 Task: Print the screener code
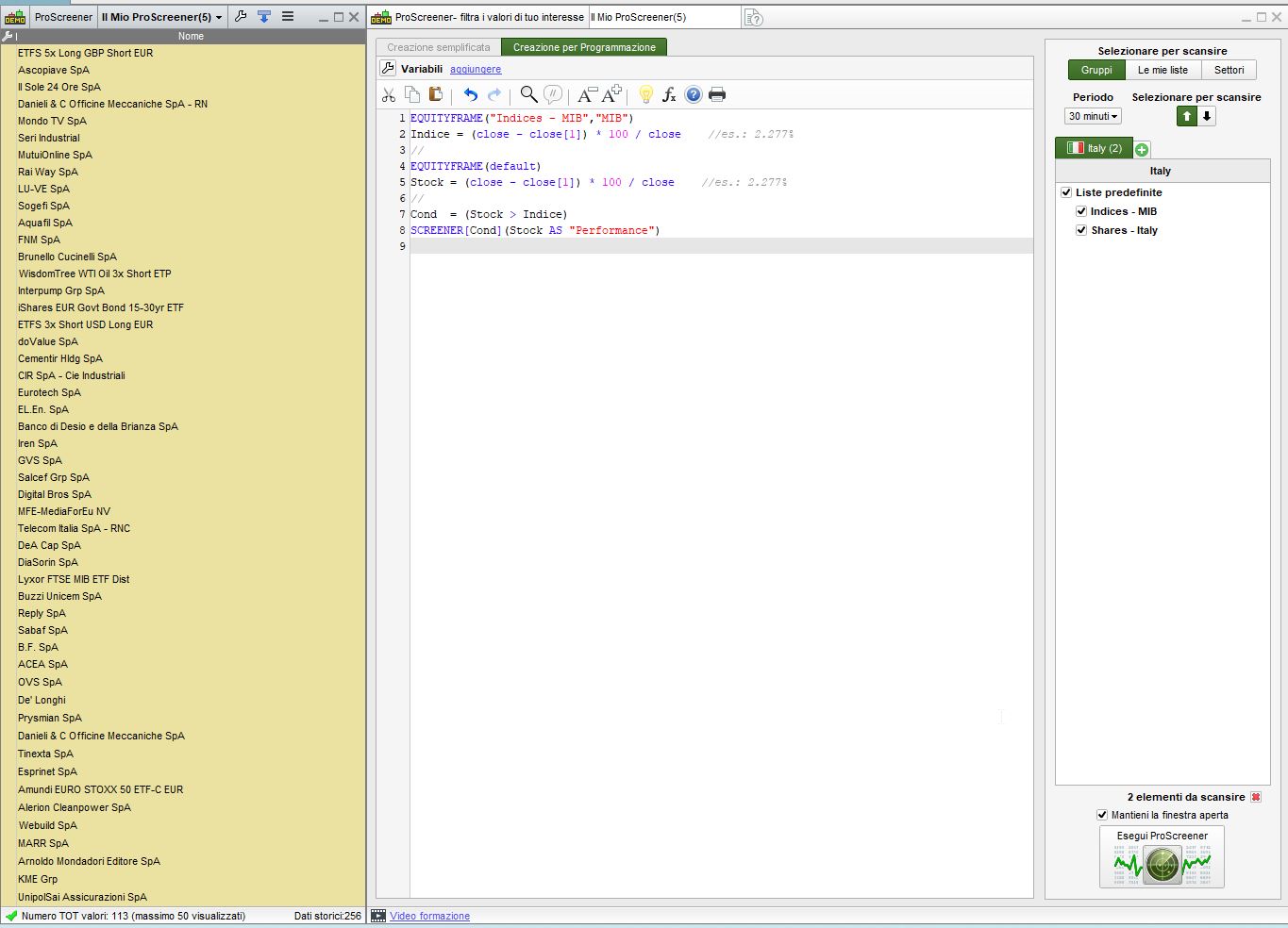[717, 94]
